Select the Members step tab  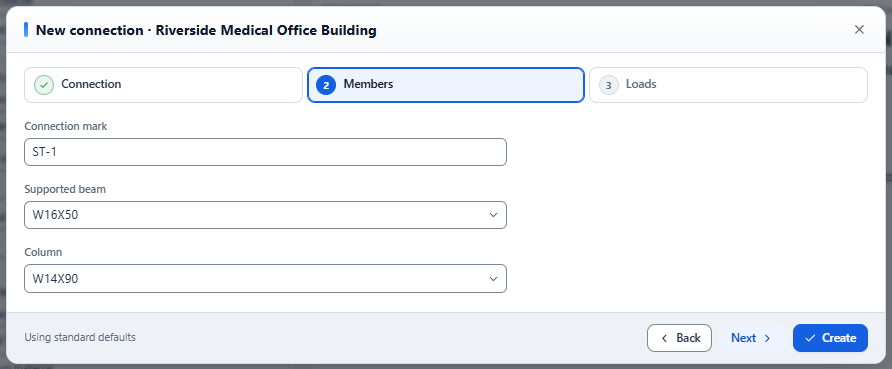446,85
